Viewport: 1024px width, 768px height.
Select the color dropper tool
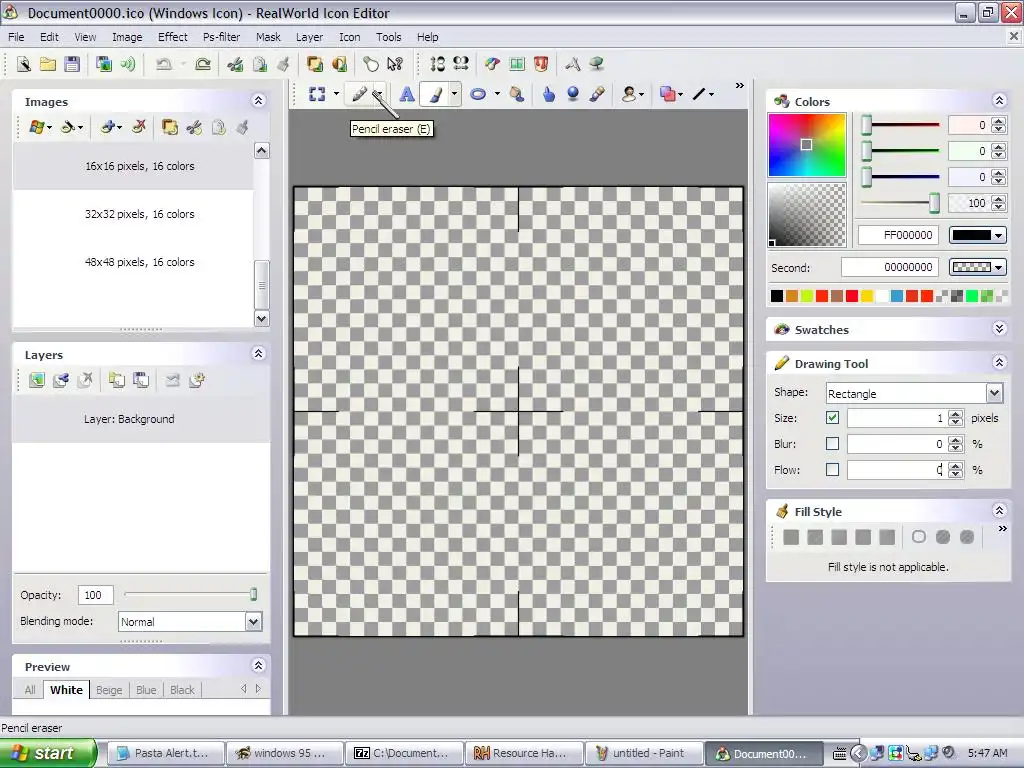point(597,94)
